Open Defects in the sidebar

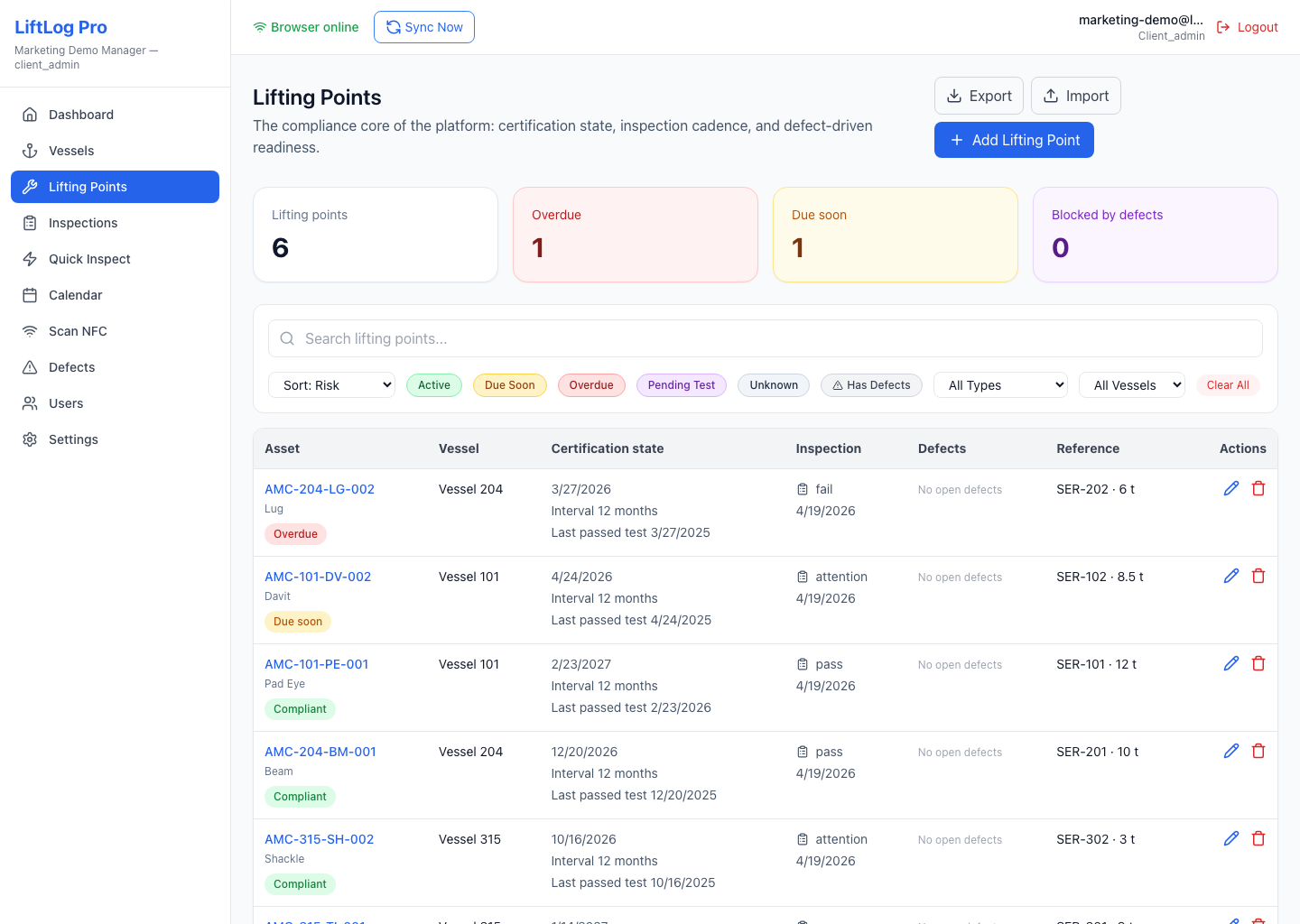(x=115, y=367)
